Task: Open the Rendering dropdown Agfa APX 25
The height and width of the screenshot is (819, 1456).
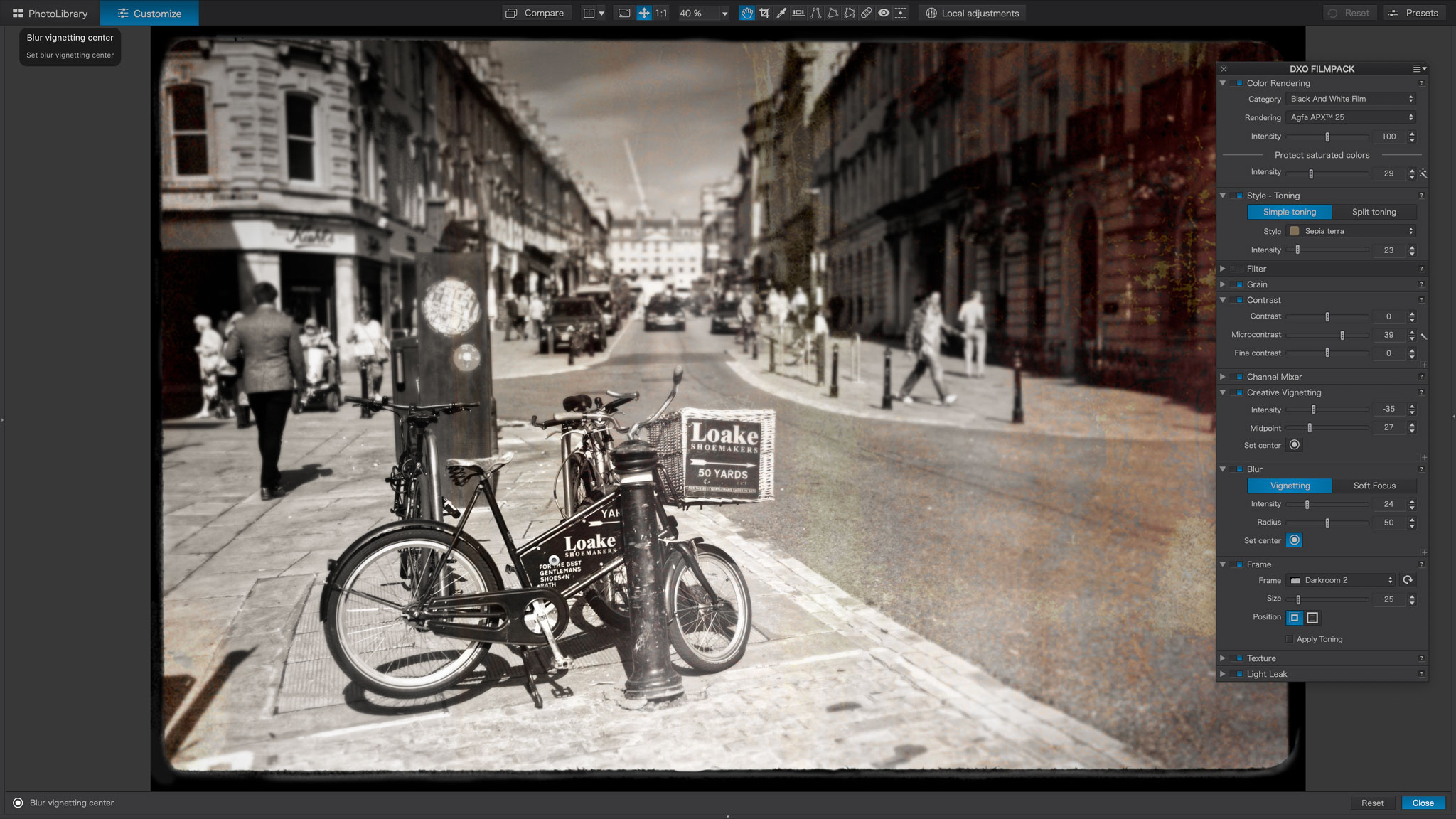Action: (x=1351, y=117)
